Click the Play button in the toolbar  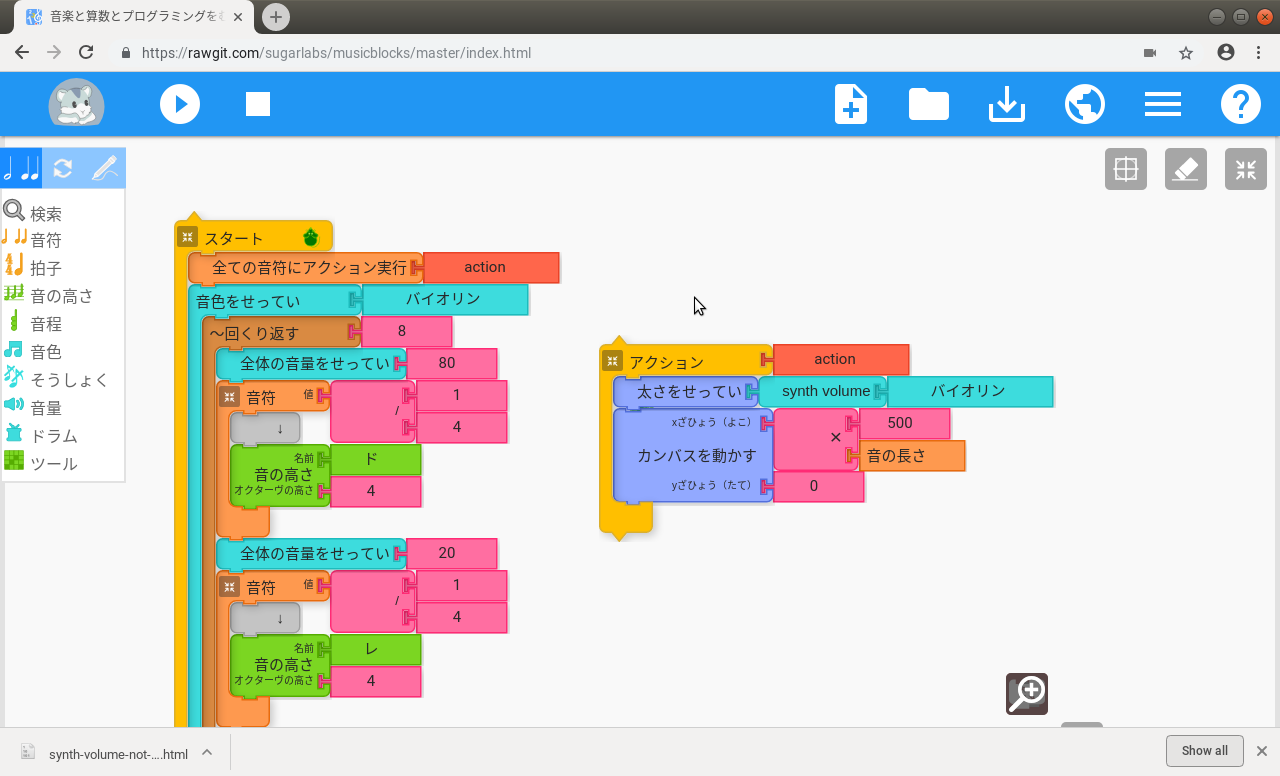coord(180,104)
